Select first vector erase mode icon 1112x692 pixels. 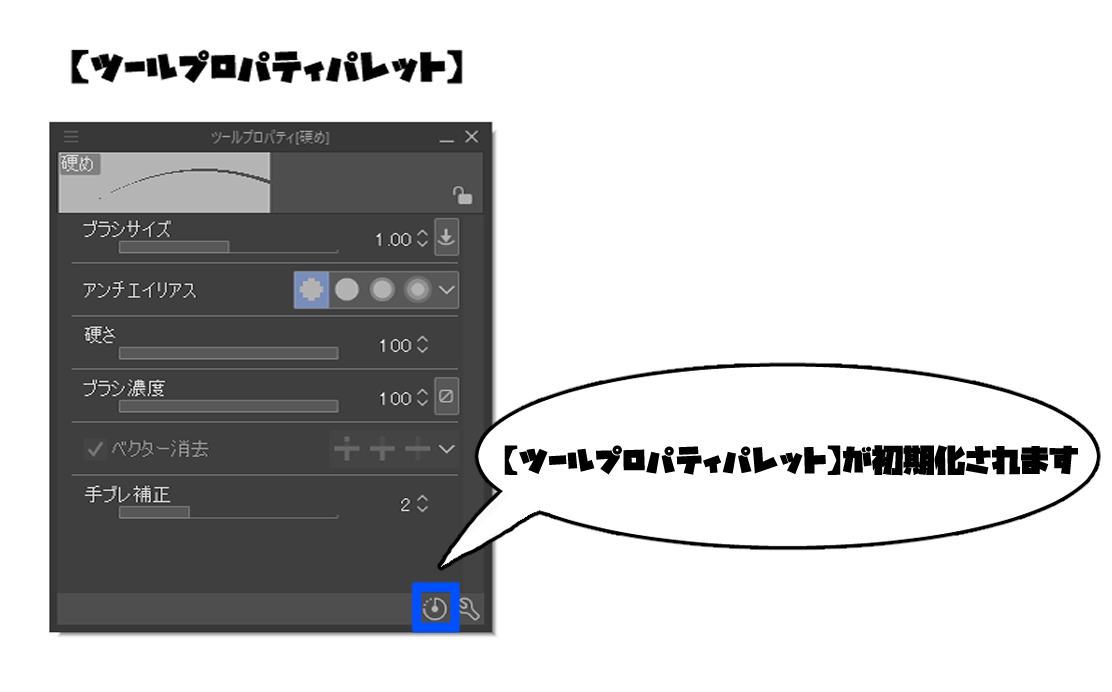[x=347, y=449]
